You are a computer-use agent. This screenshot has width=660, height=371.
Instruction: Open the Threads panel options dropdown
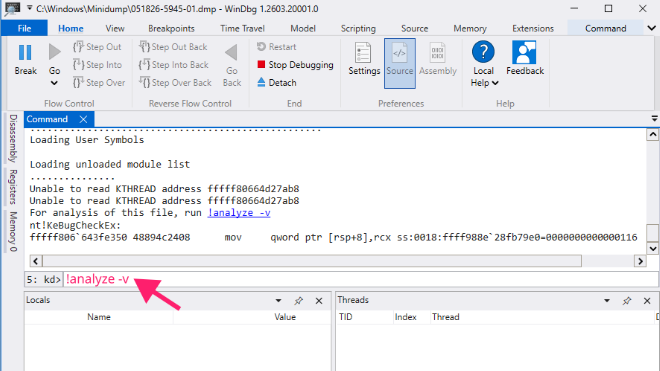607,301
